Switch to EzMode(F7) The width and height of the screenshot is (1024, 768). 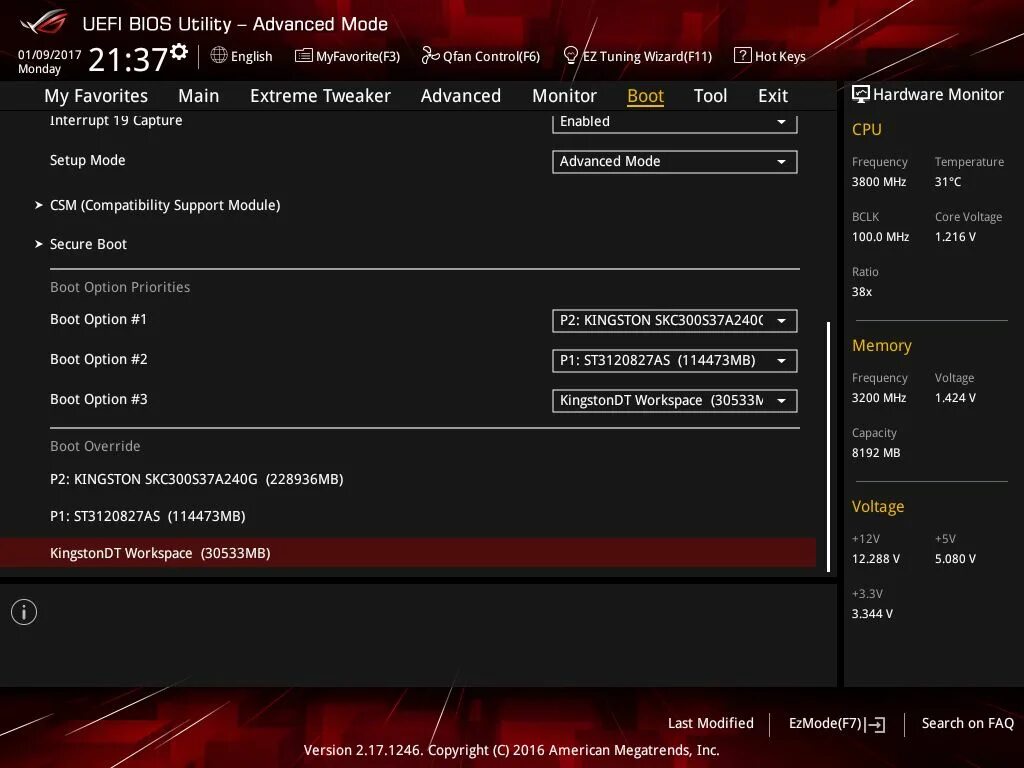[x=837, y=724]
